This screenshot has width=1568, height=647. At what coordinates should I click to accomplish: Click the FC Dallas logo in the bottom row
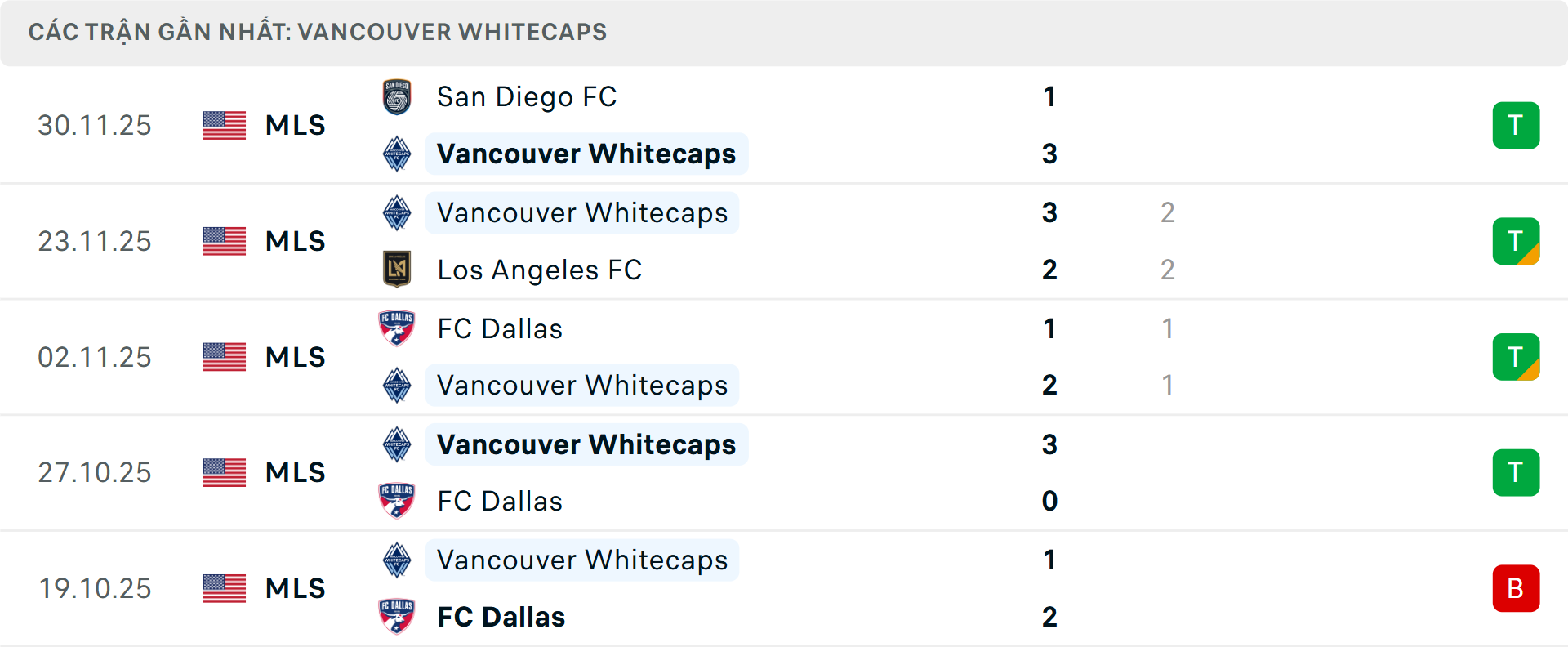coord(397,617)
